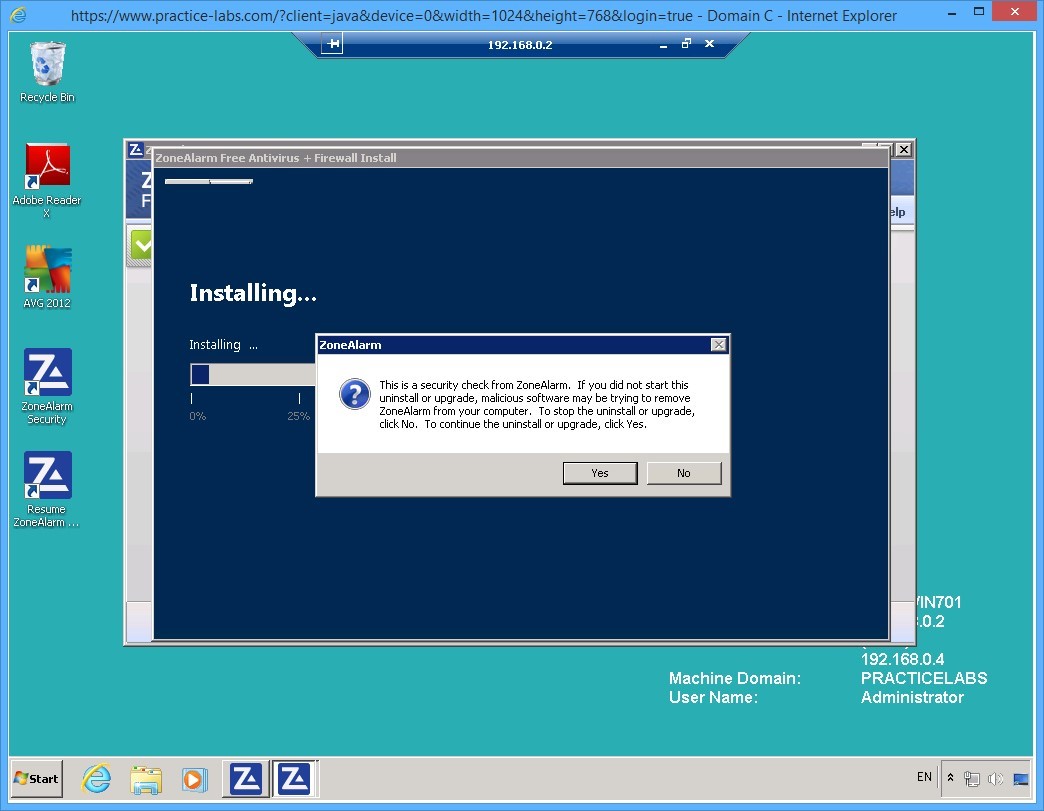Click Yes to continue the ZoneAlarm upgrade

599,472
